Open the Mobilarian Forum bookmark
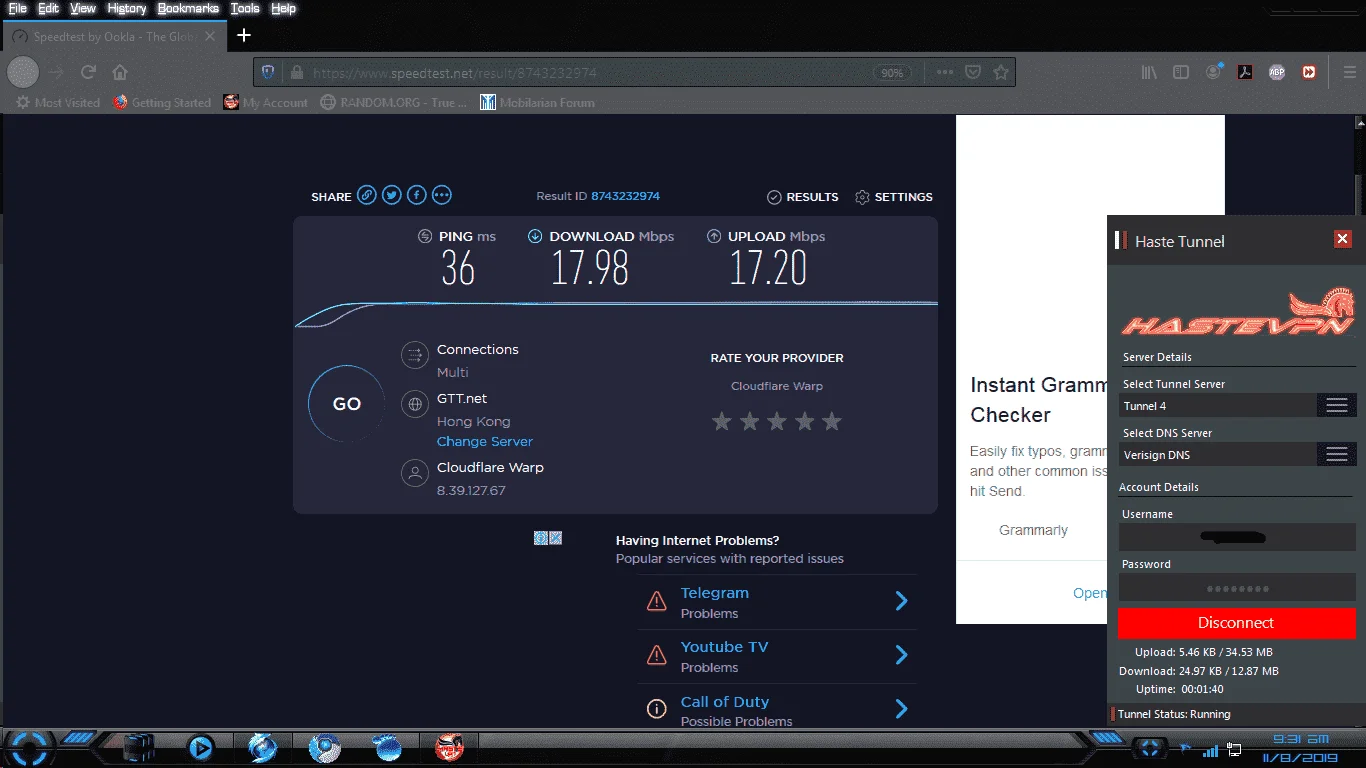The width and height of the screenshot is (1366, 768). (x=537, y=102)
